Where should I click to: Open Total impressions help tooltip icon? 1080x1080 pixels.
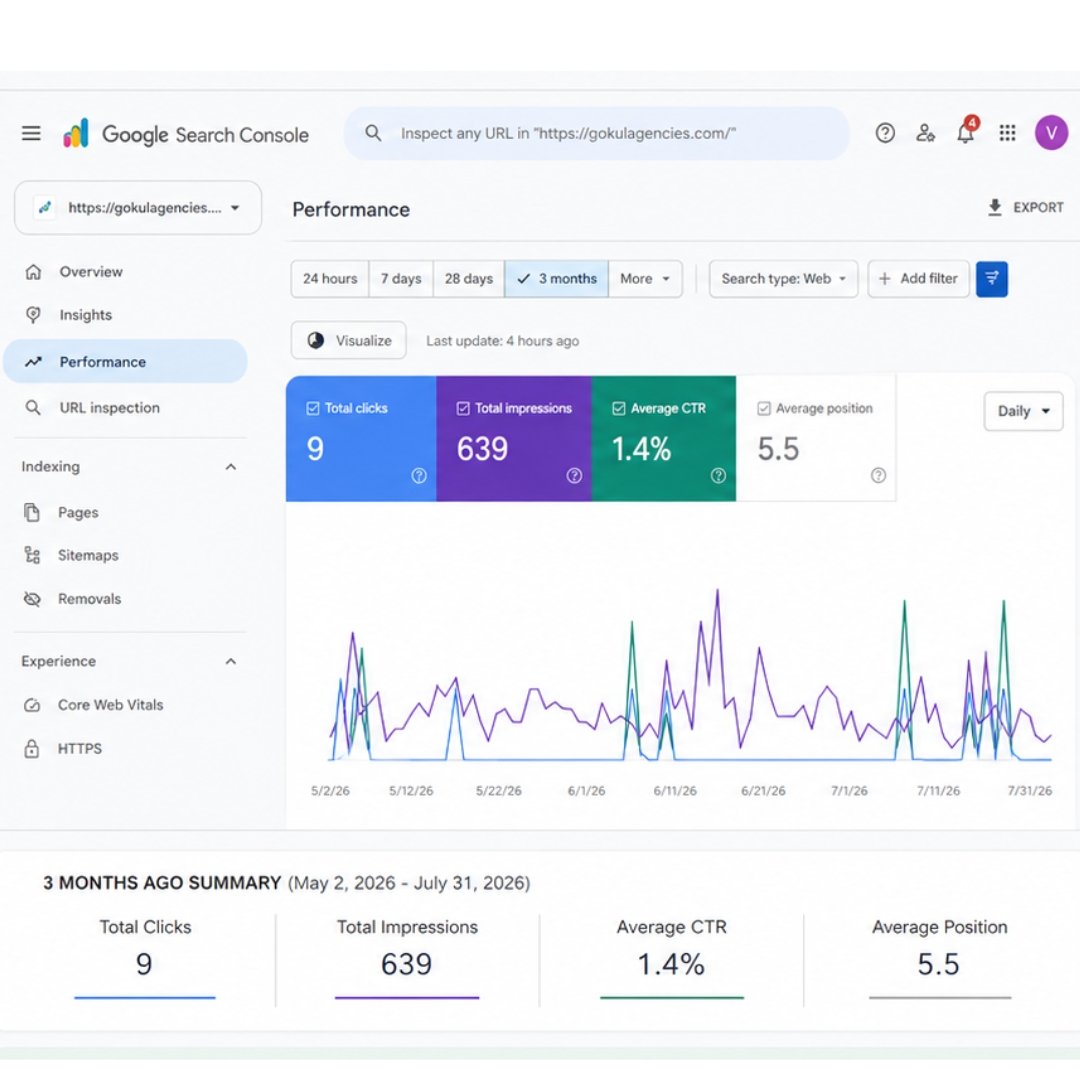coord(574,475)
